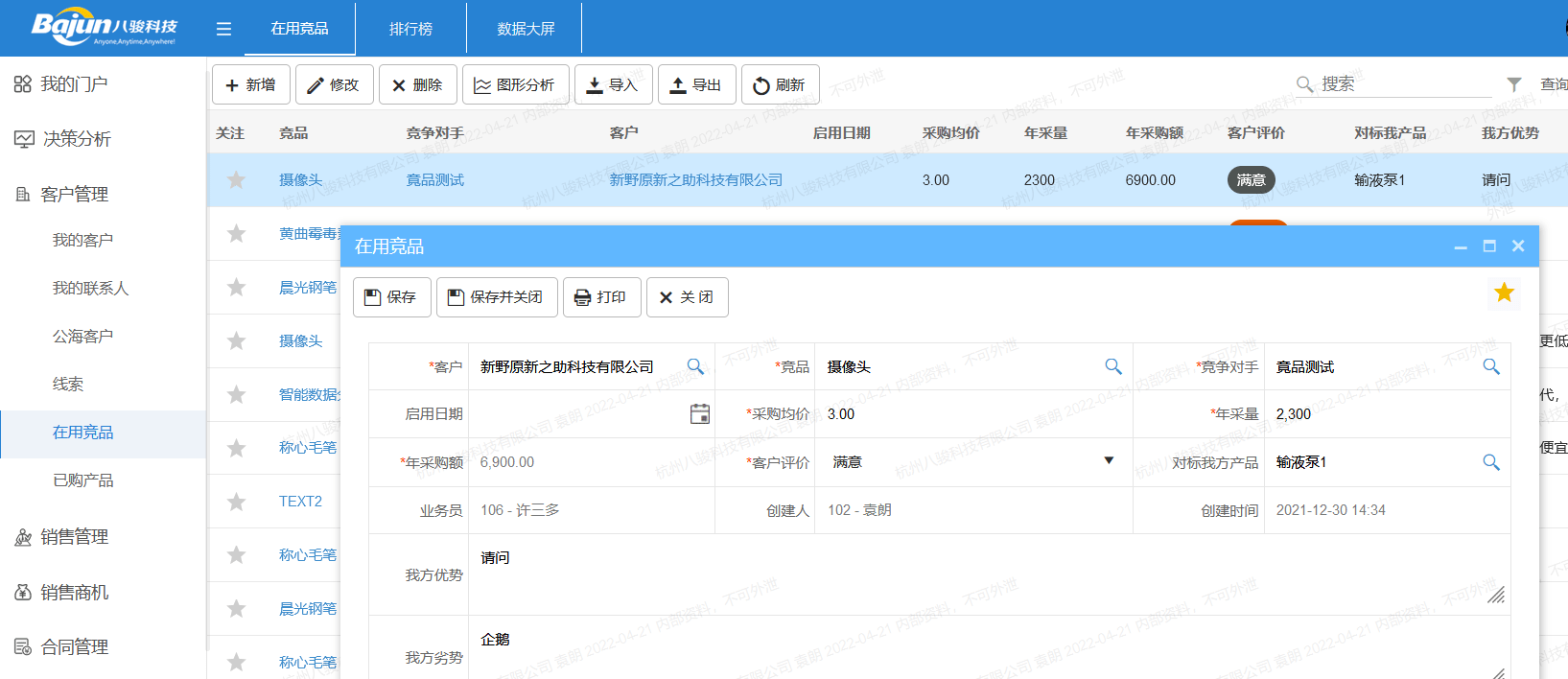This screenshot has height=679, width=1568.
Task: Toggle the yellow favorite star in dialog
Action: (1504, 293)
